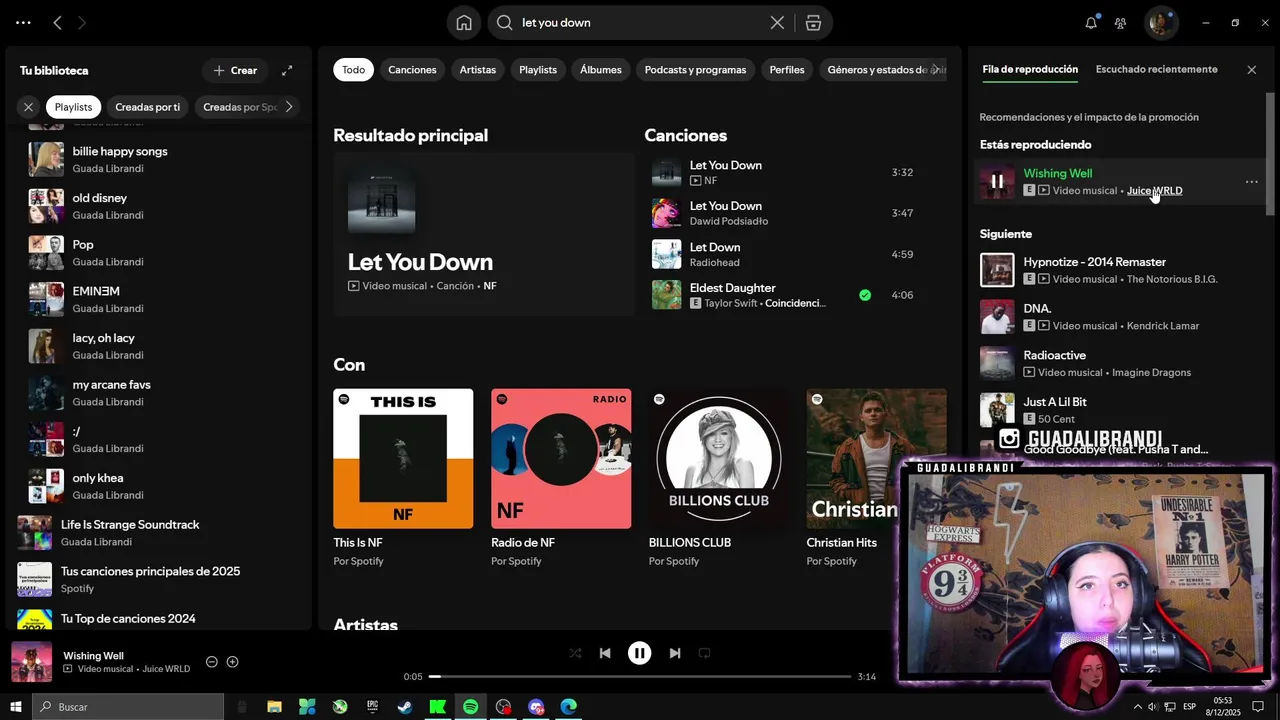Image resolution: width=1280 pixels, height=720 pixels.
Task: Hide Wishing Well with the minus icon
Action: (212, 662)
